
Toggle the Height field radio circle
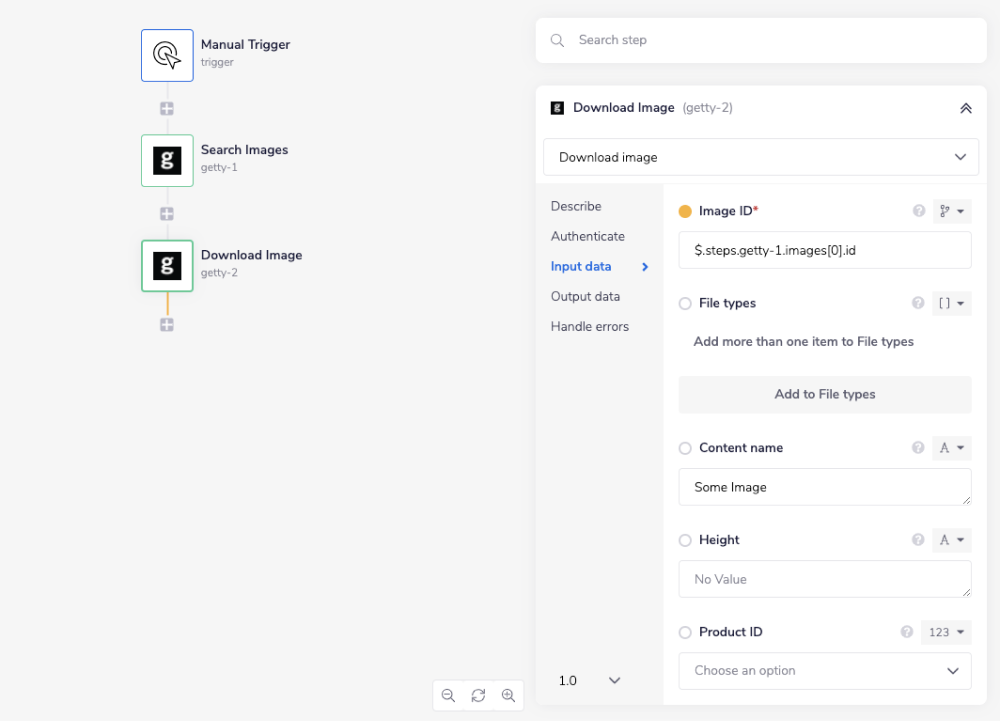(685, 540)
